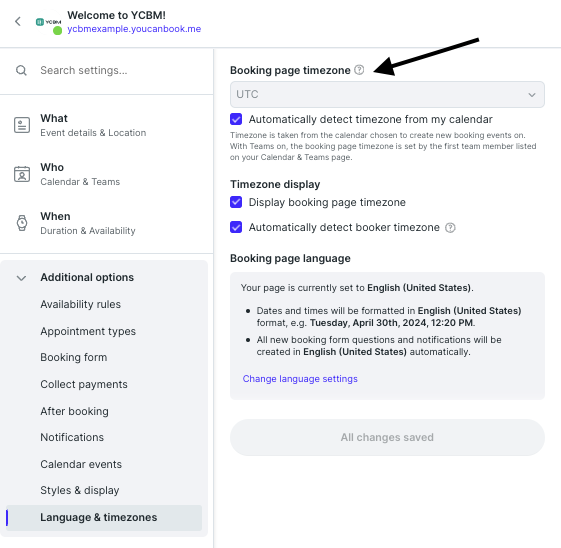This screenshot has height=548, width=561.
Task: Open Availability rules settings
Action: tap(81, 304)
